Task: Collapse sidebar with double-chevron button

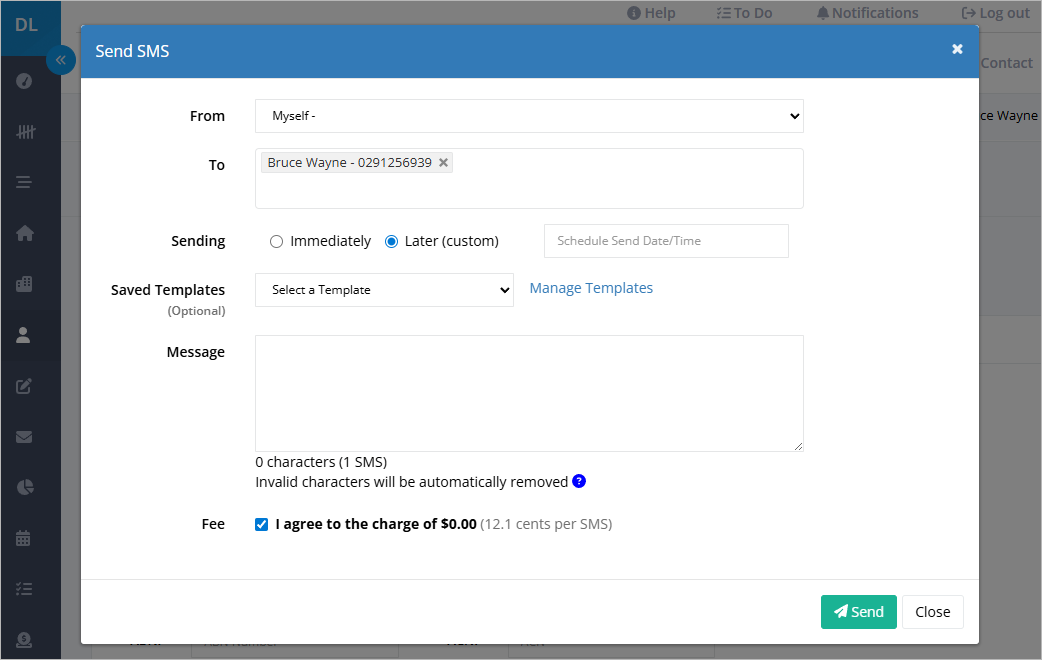Action: click(x=60, y=60)
